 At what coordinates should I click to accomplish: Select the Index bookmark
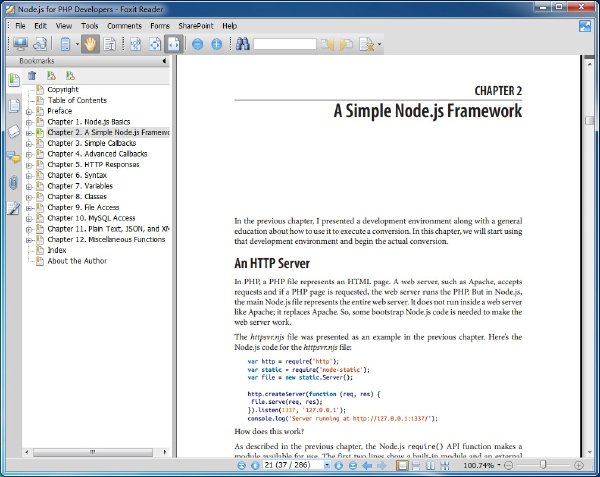(57, 250)
